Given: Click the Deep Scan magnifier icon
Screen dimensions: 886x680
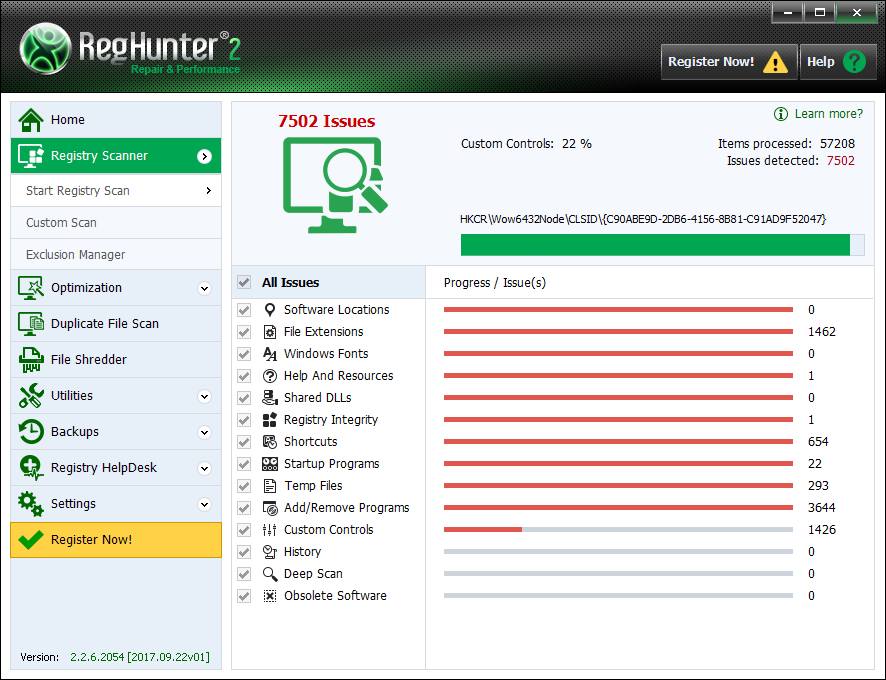Looking at the screenshot, I should [x=270, y=574].
